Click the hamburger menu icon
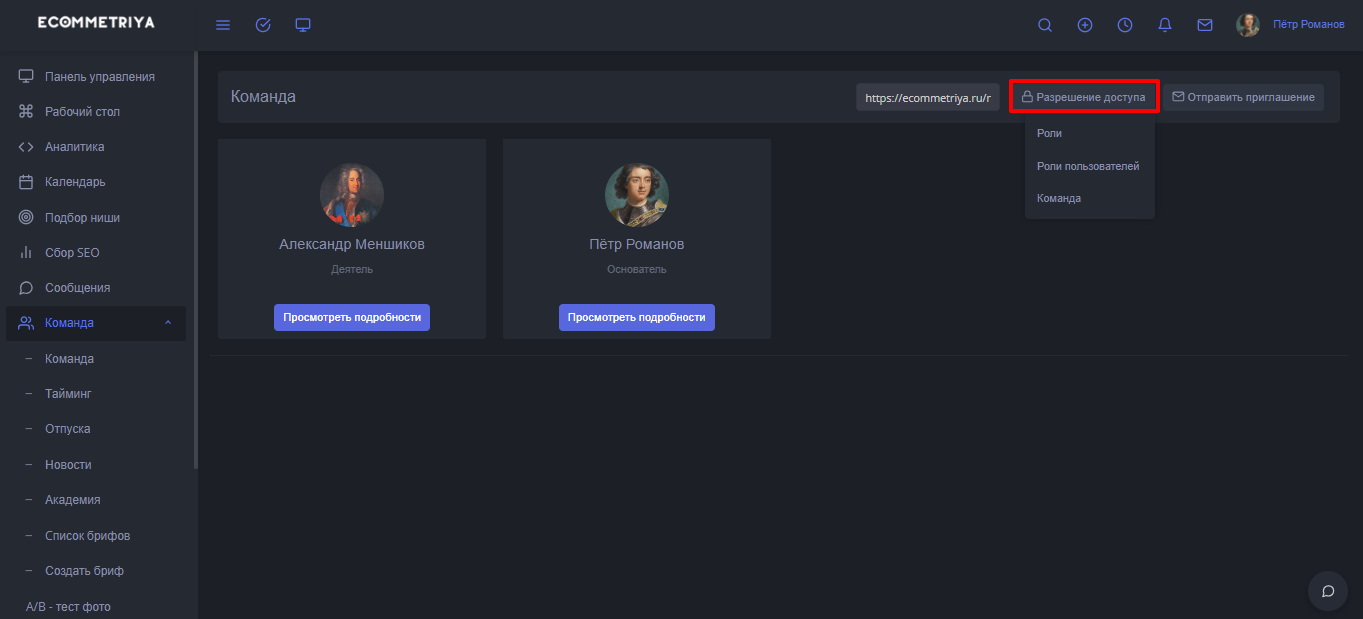 [x=223, y=25]
